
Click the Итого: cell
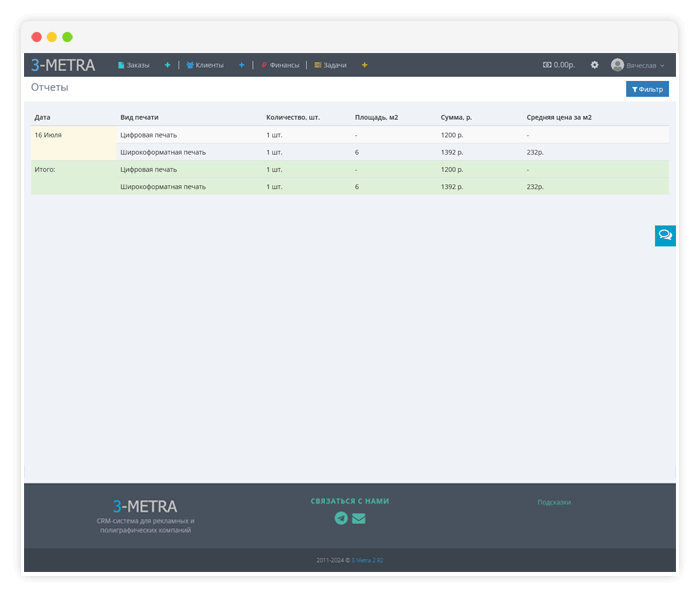point(74,178)
